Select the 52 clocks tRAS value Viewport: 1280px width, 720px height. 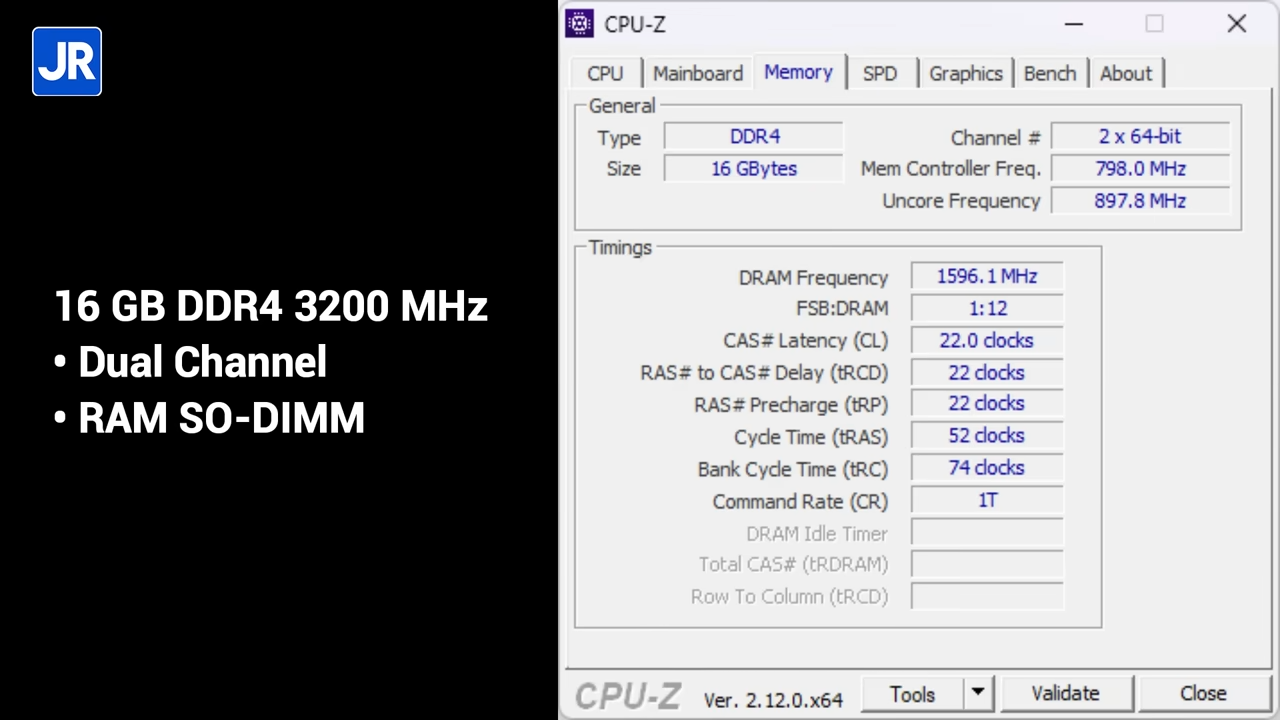(x=987, y=436)
